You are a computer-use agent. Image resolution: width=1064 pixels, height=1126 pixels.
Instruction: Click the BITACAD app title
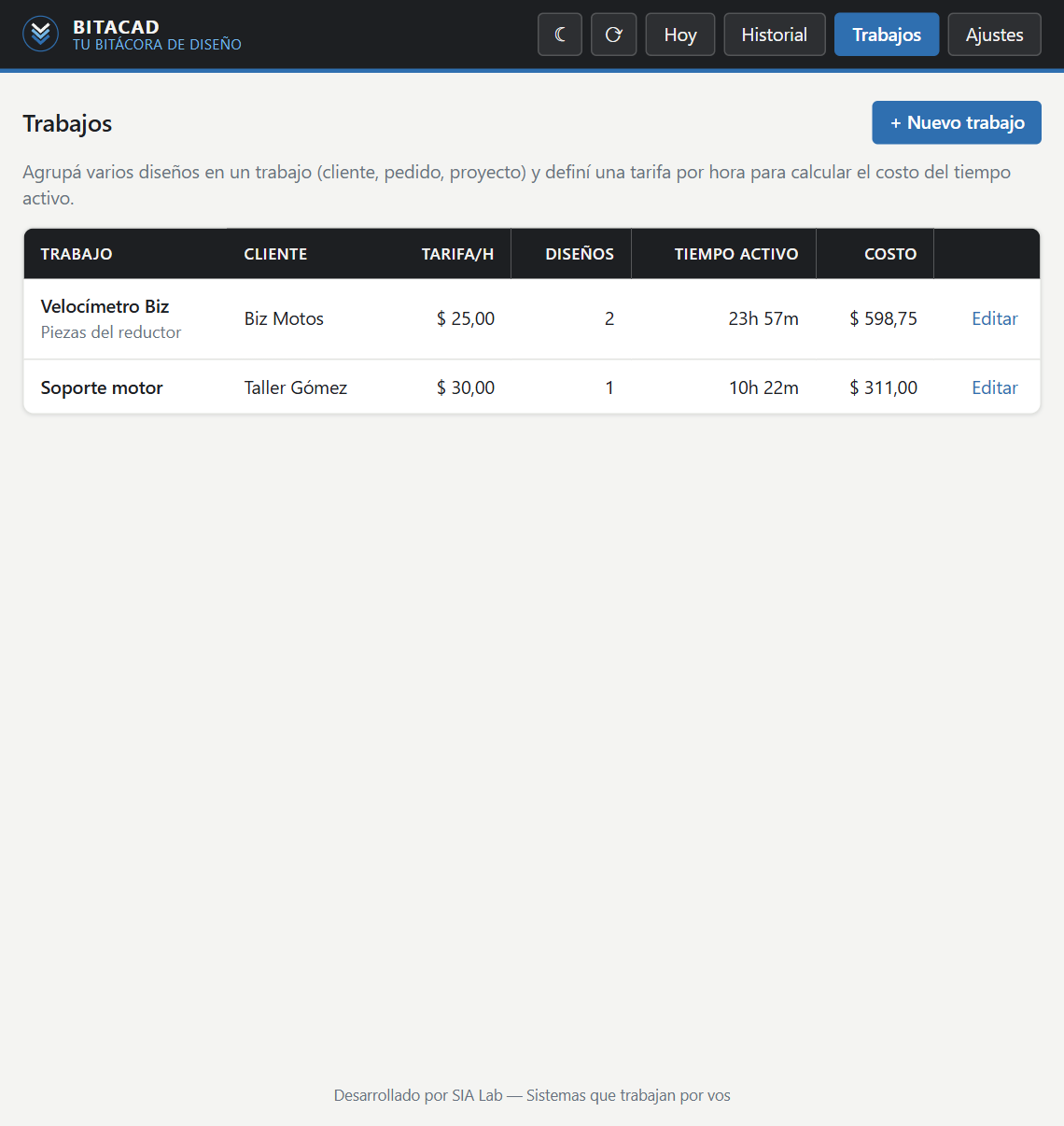116,27
